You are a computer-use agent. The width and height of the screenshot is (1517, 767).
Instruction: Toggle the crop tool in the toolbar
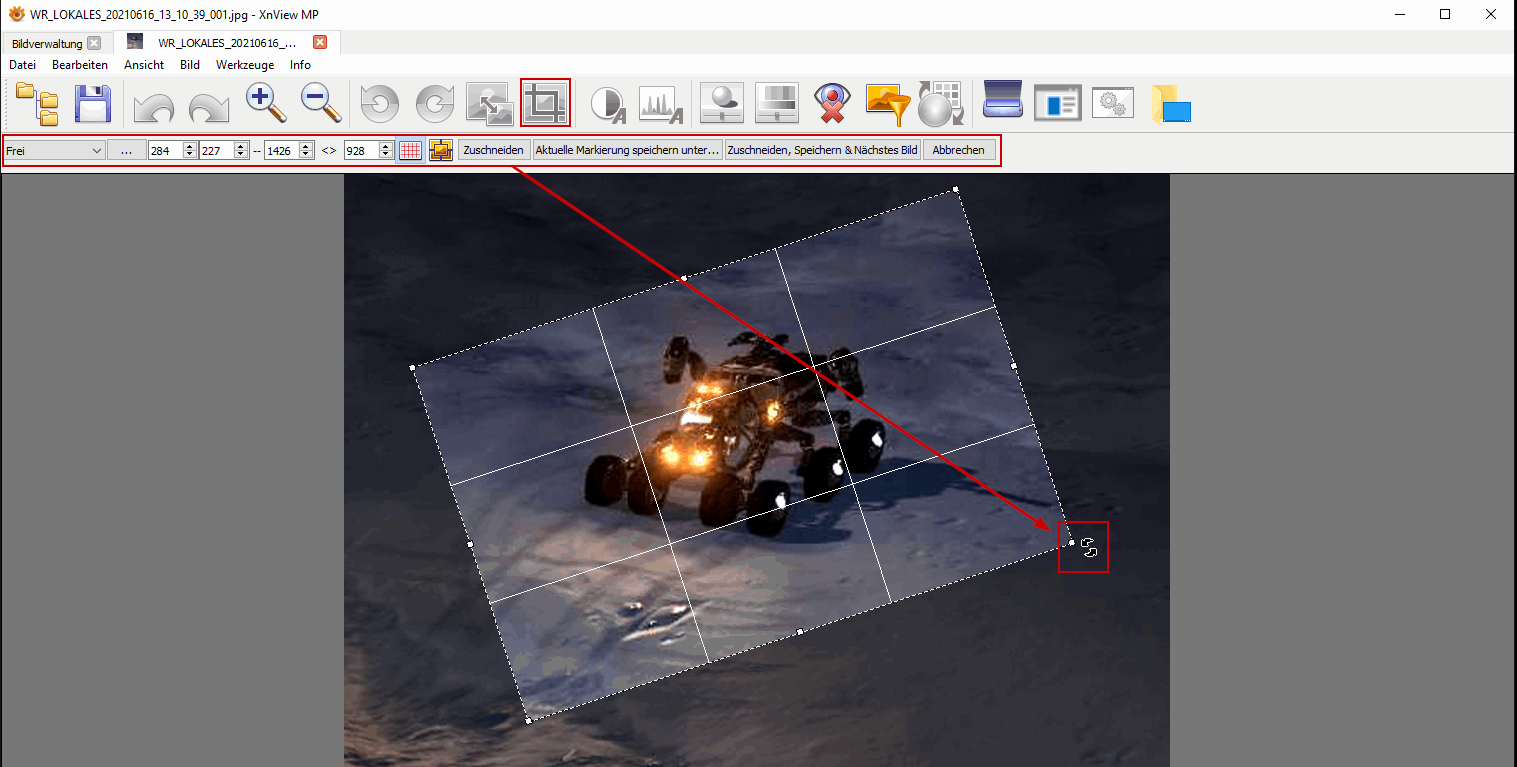tap(546, 104)
